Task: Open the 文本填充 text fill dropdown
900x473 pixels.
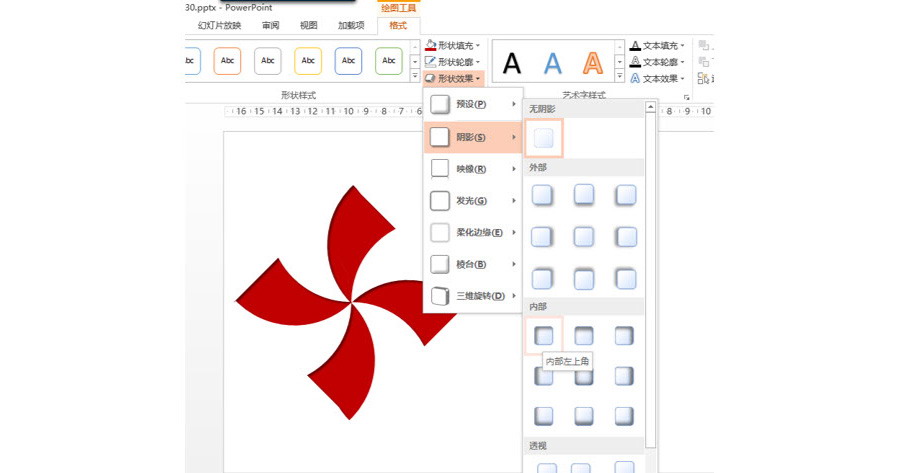Action: click(657, 45)
